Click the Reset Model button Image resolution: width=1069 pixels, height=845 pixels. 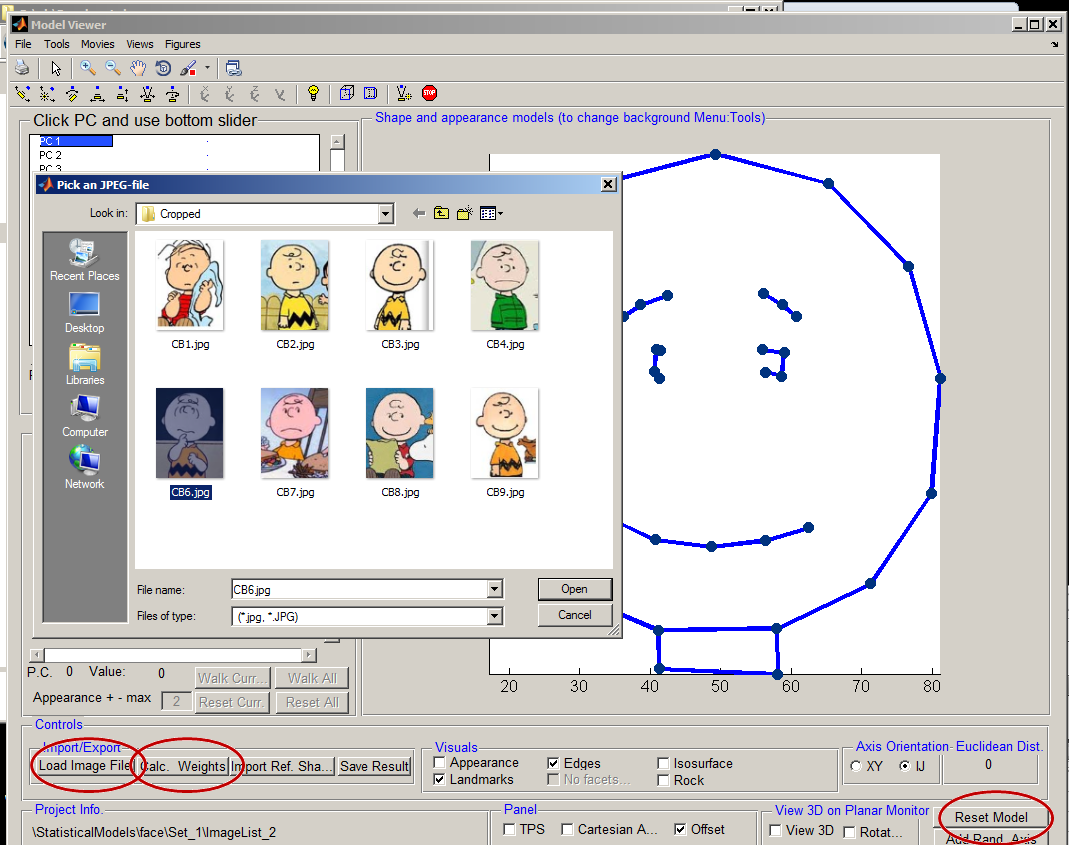pyautogui.click(x=991, y=817)
